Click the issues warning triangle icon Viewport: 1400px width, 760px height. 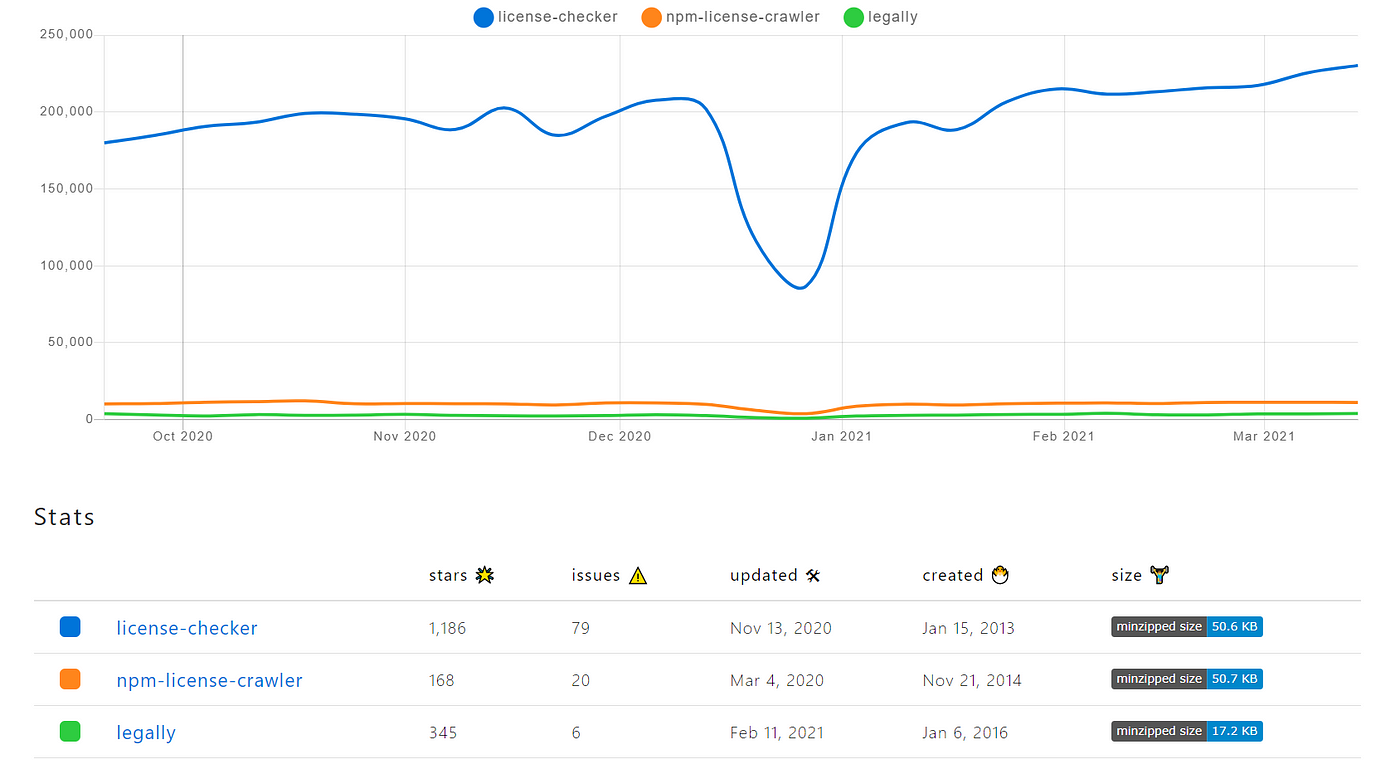pyautogui.click(x=637, y=575)
